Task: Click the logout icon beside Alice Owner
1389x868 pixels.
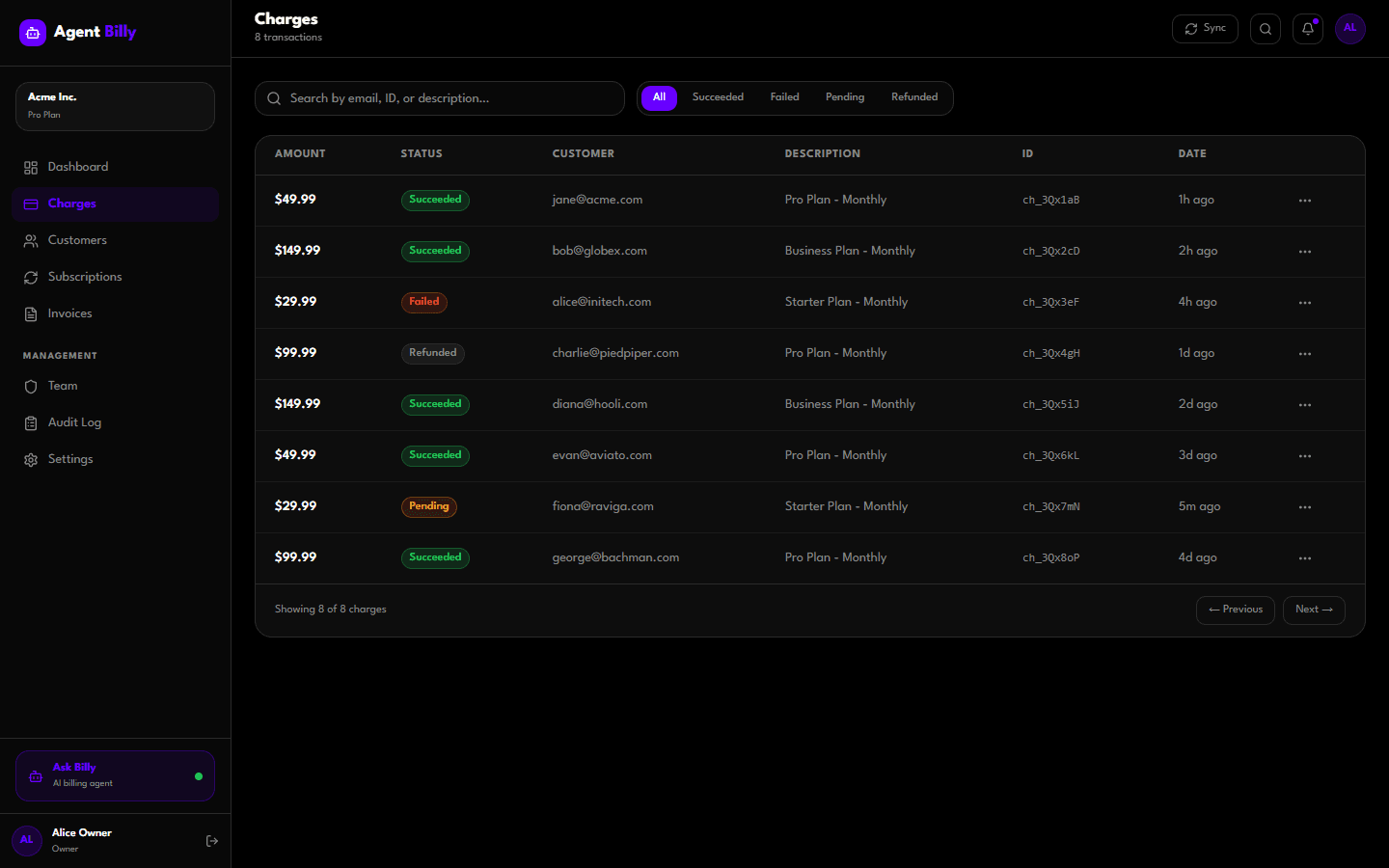Action: point(212,841)
